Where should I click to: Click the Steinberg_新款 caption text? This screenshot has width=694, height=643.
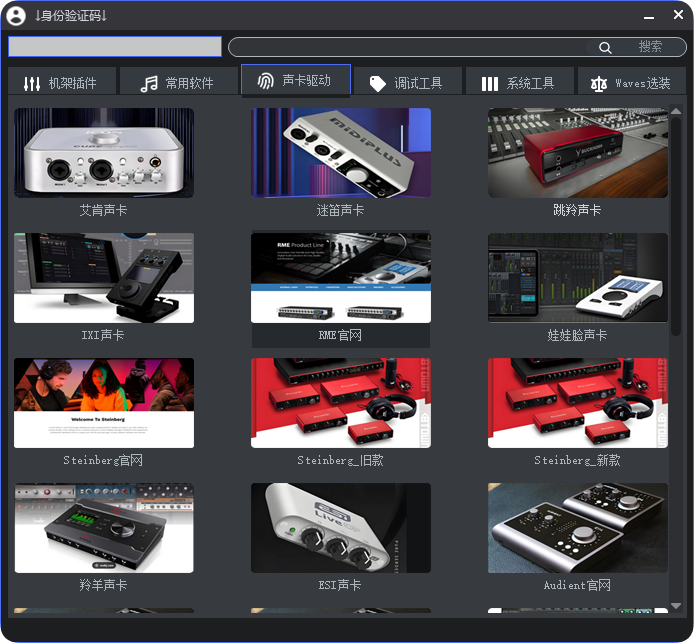pyautogui.click(x=577, y=460)
